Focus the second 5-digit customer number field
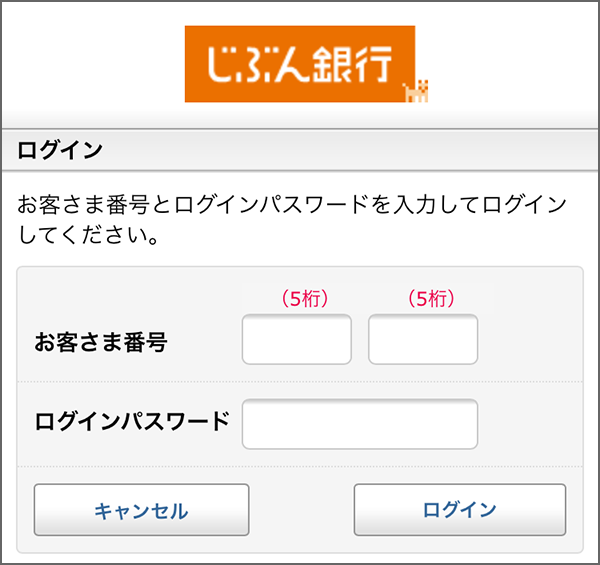Viewport: 600px width, 565px height. pos(423,339)
